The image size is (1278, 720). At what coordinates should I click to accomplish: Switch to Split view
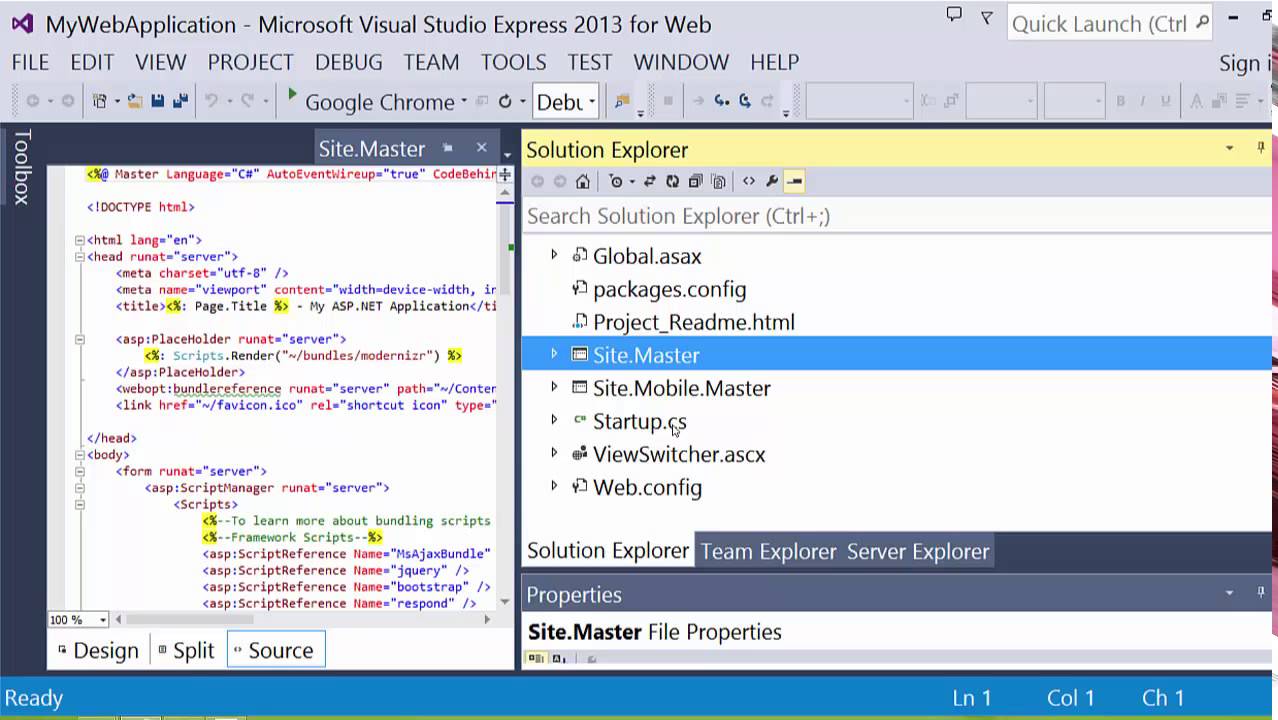[x=186, y=650]
